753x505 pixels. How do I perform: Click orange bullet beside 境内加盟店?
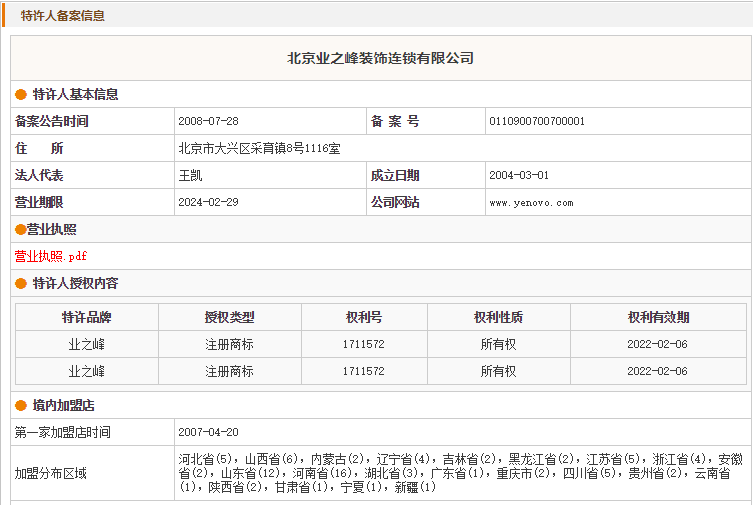point(21,406)
